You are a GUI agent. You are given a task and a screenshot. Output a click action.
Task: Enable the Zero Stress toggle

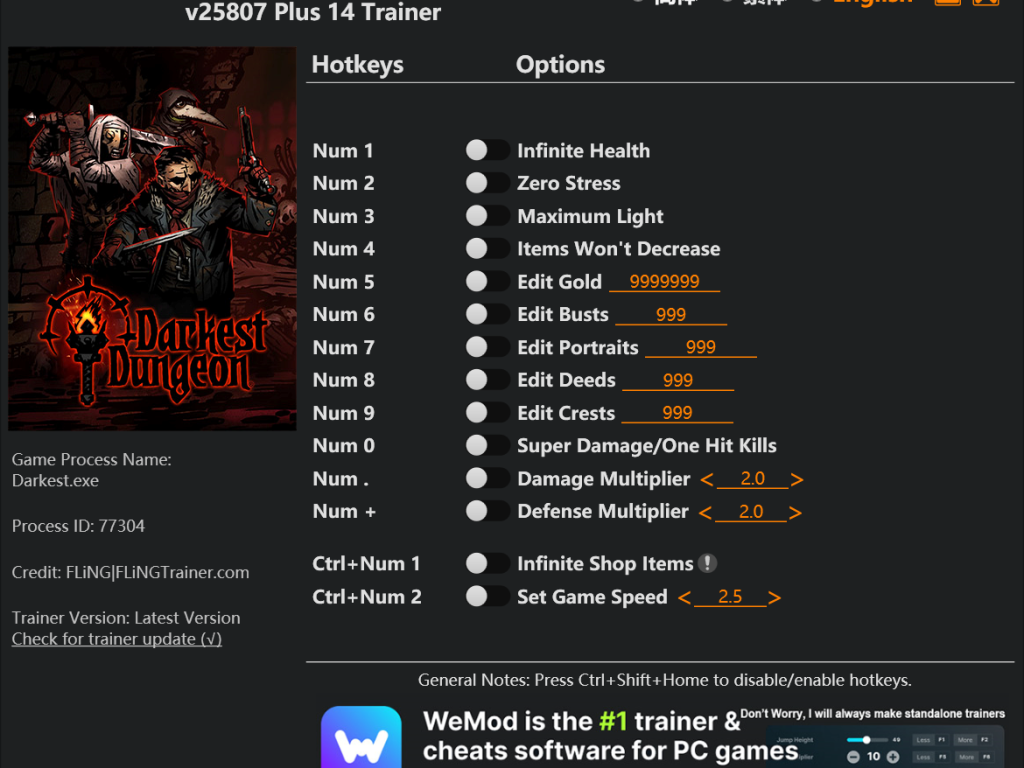487,183
